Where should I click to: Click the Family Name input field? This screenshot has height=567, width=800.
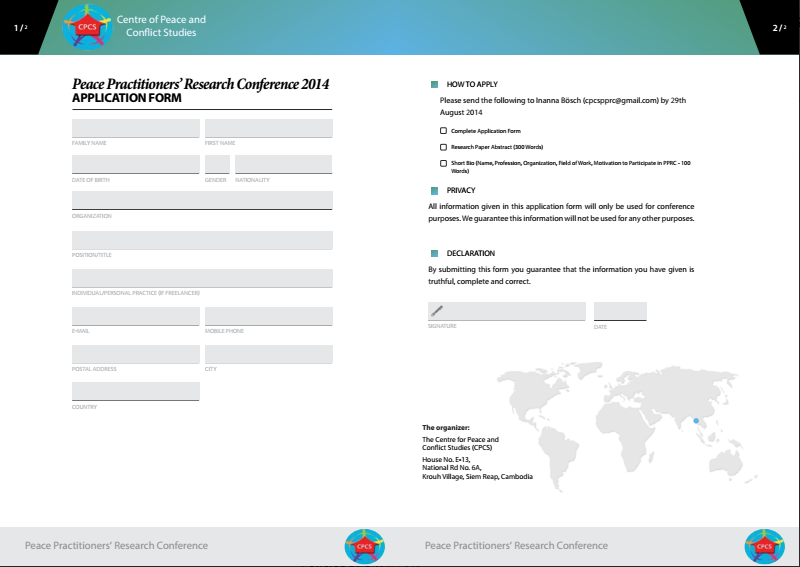point(136,128)
